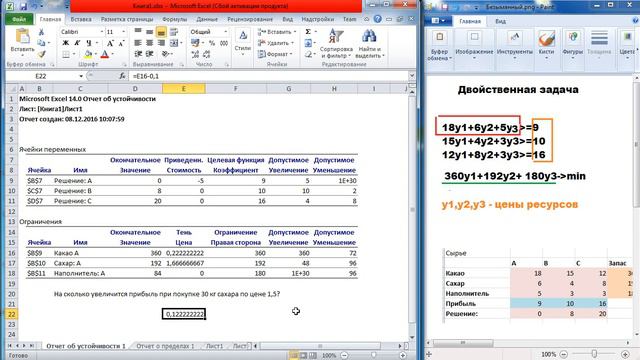Click the AutoSum sigma icon
This screenshot has height=360, width=640.
click(x=308, y=32)
